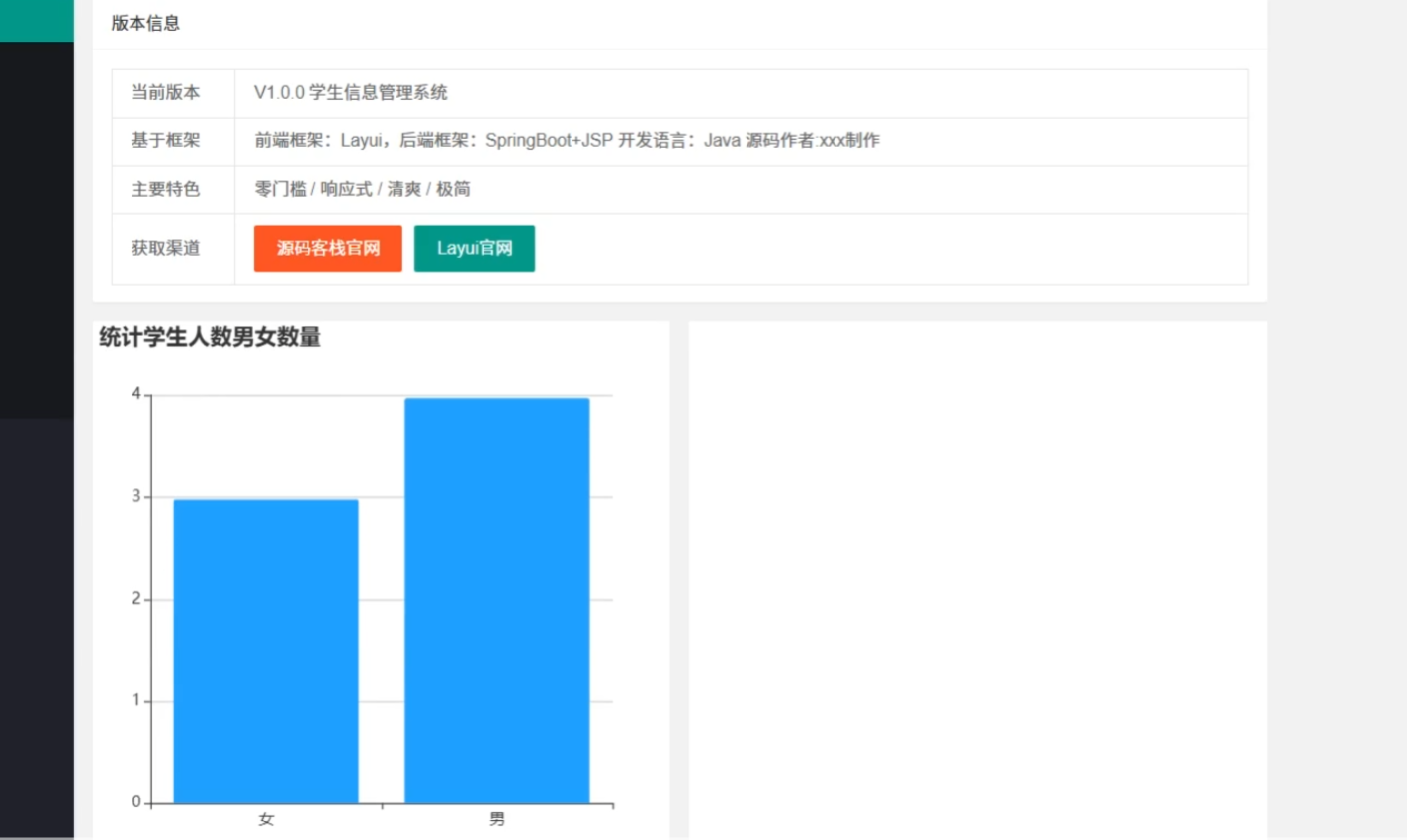Select the 获取渠道 label cell
Screen dimensions: 1407x840
pyautogui.click(x=166, y=249)
